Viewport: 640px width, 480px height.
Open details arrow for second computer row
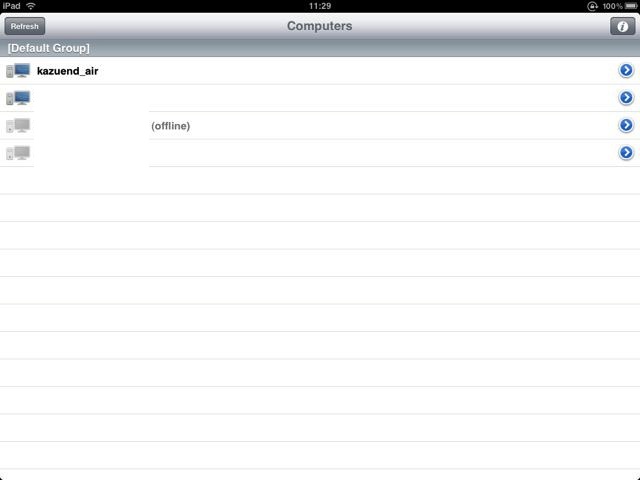click(626, 98)
